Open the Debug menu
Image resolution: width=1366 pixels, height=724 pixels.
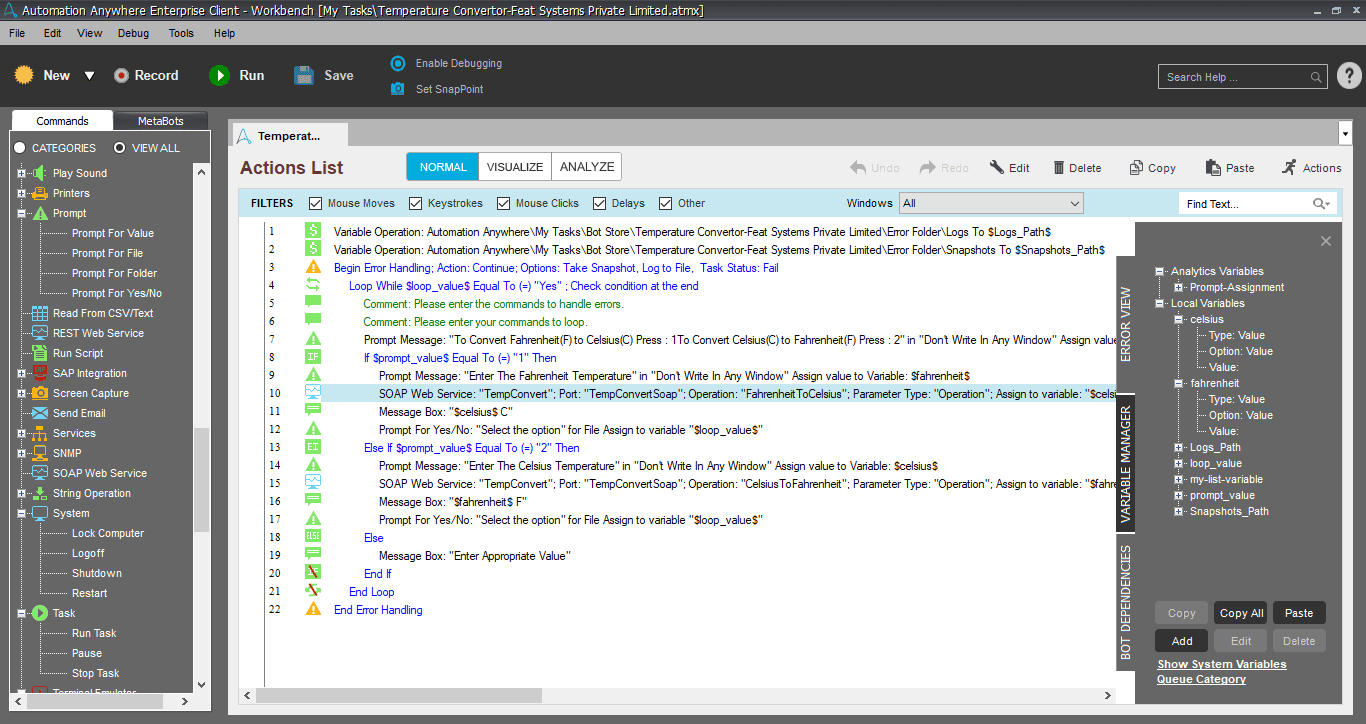(x=133, y=33)
